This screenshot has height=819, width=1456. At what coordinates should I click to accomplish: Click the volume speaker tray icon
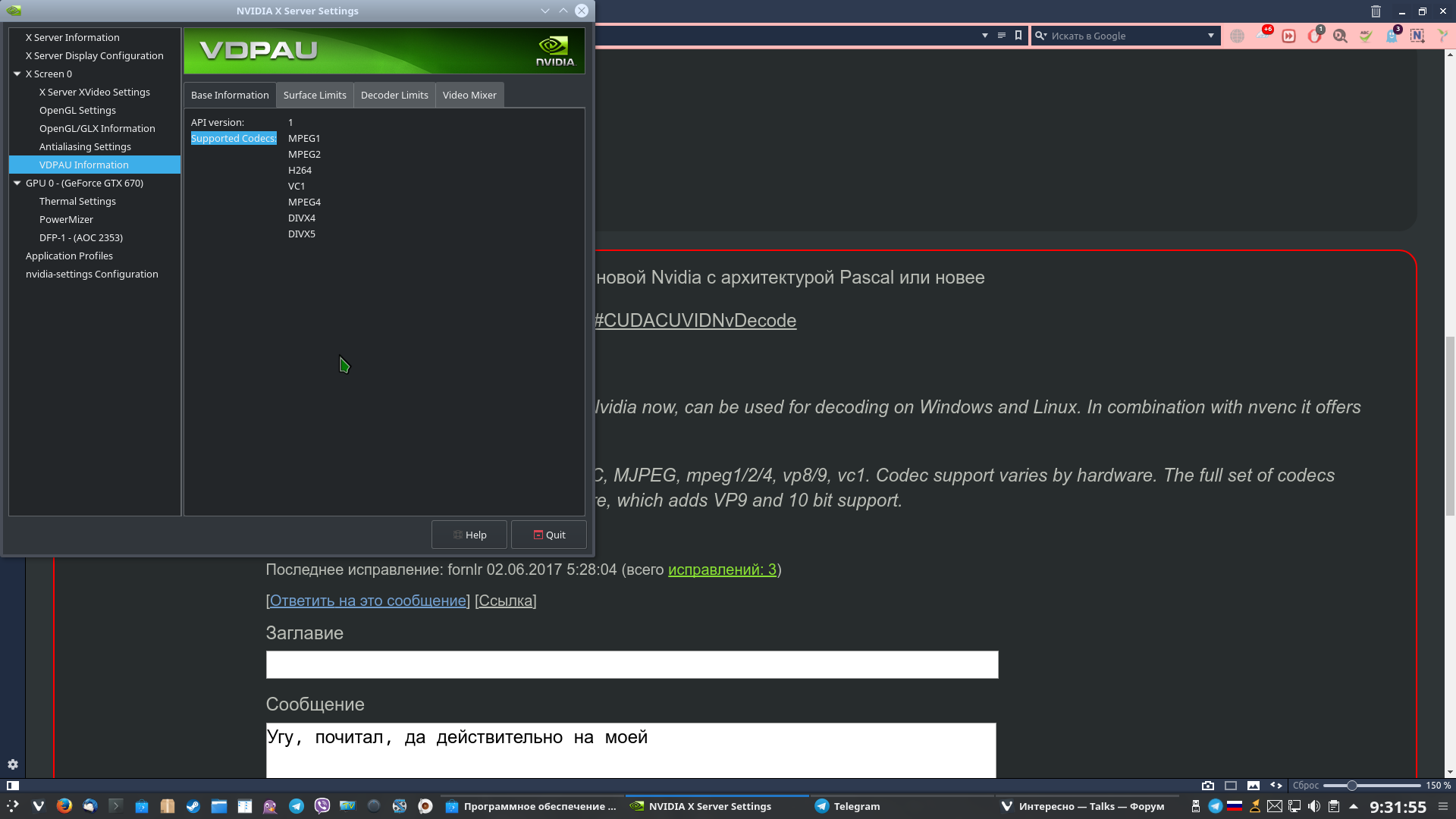(x=1314, y=806)
